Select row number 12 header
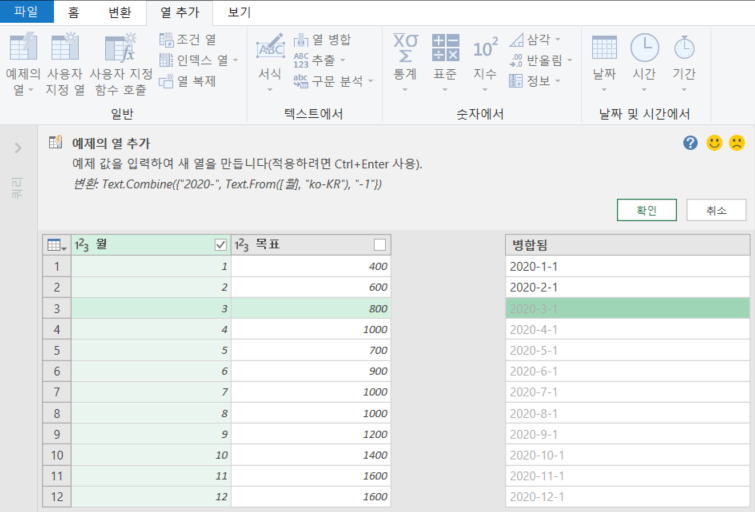755x512 pixels. (x=57, y=497)
